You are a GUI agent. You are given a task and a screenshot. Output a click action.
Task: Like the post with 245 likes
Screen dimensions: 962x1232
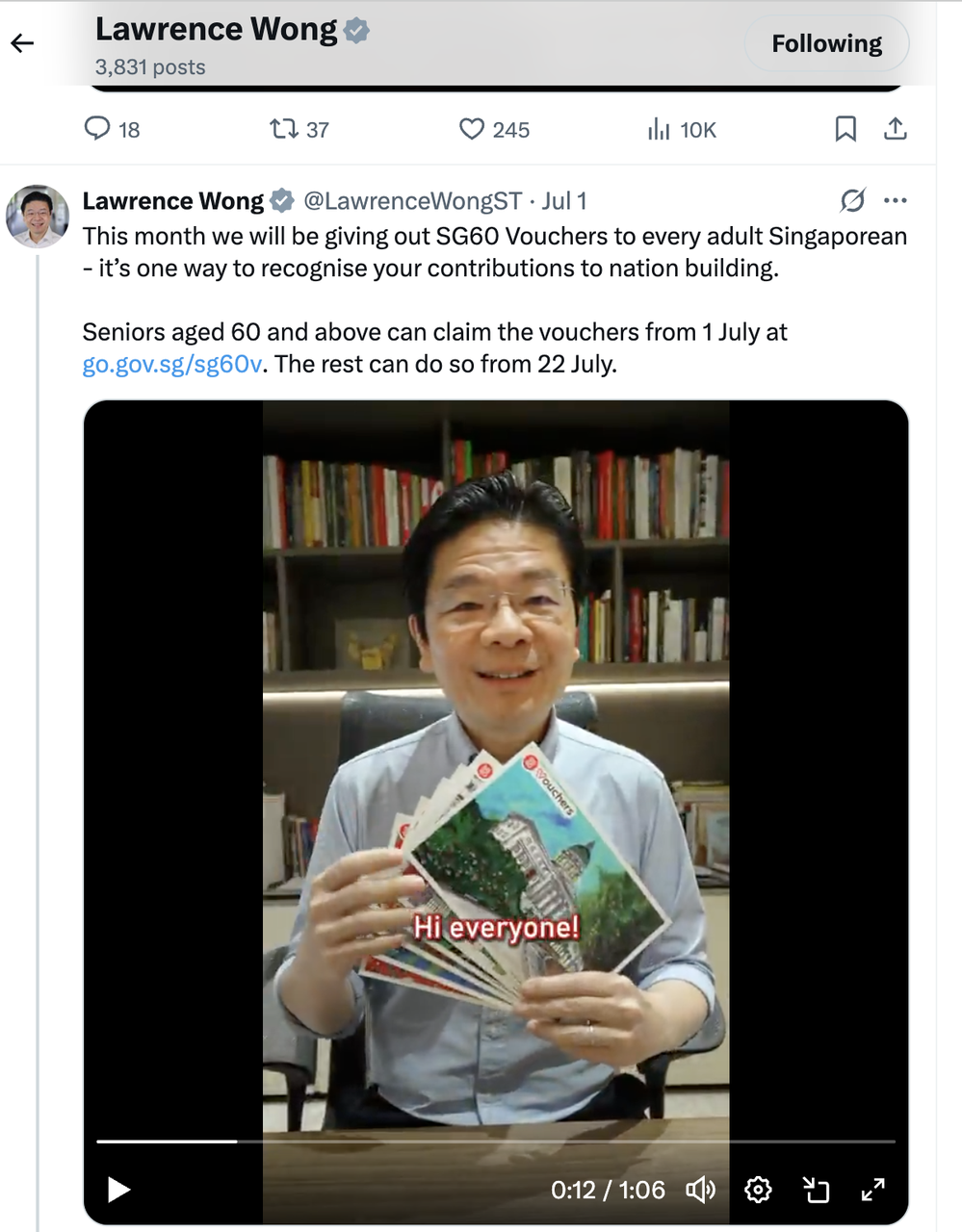(471, 129)
